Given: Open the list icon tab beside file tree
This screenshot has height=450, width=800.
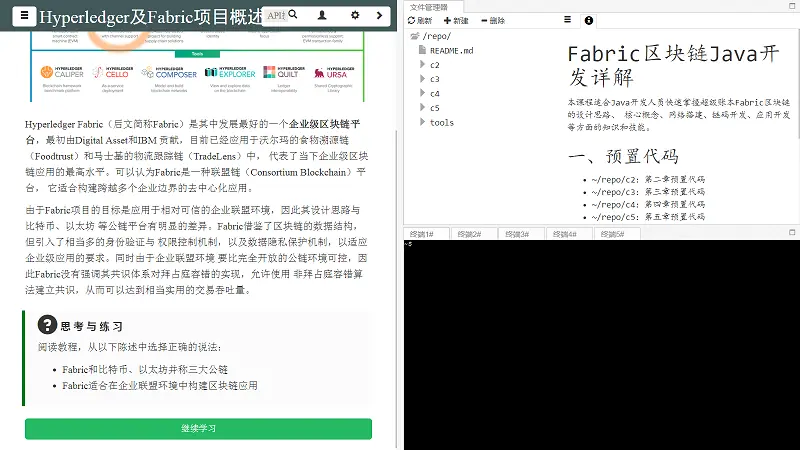Looking at the screenshot, I should click(x=567, y=20).
